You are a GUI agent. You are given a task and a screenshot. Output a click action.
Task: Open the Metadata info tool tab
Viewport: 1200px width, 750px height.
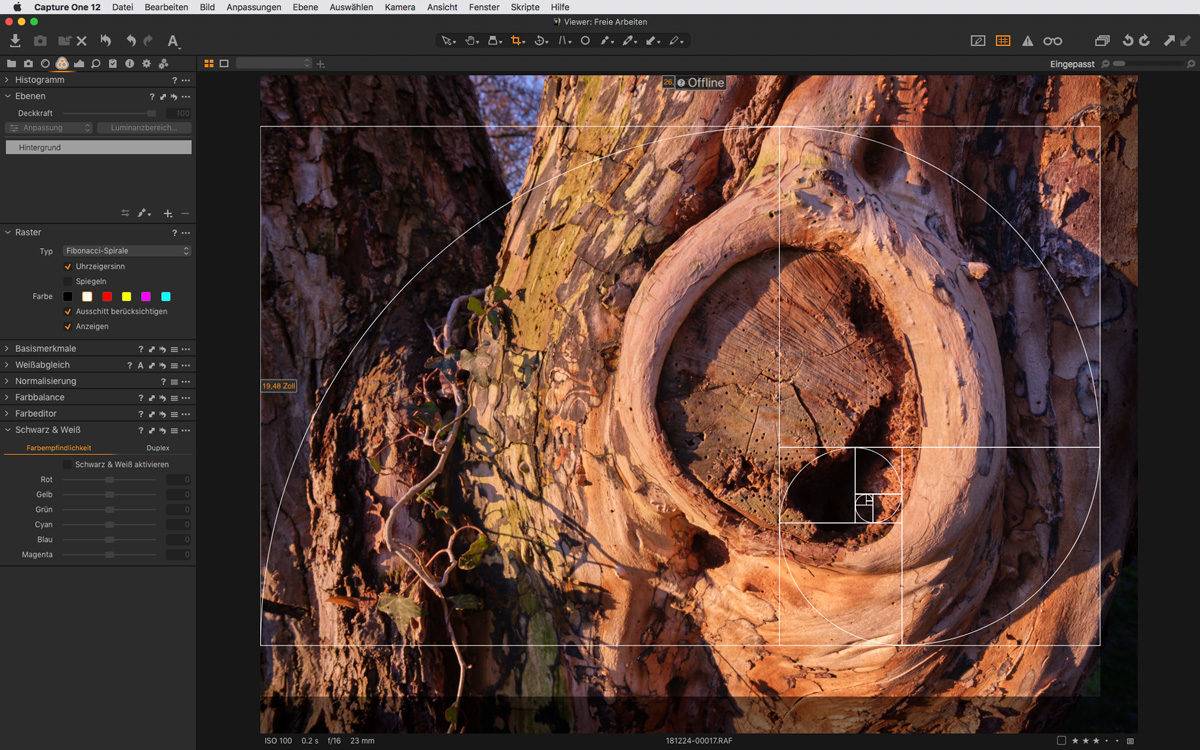(130, 63)
